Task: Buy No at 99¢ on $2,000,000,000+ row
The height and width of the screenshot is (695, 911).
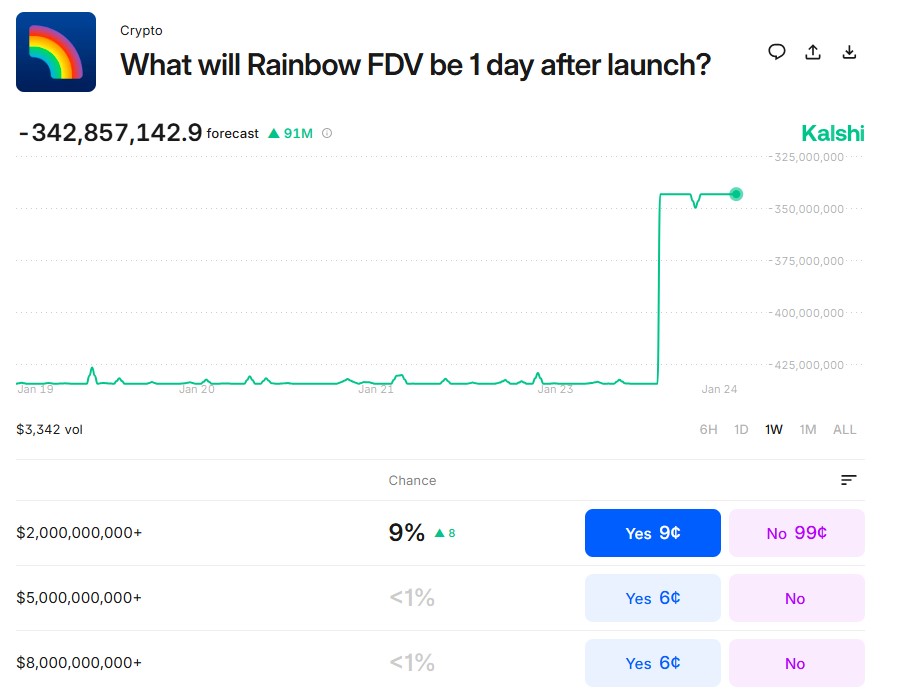Action: (796, 533)
